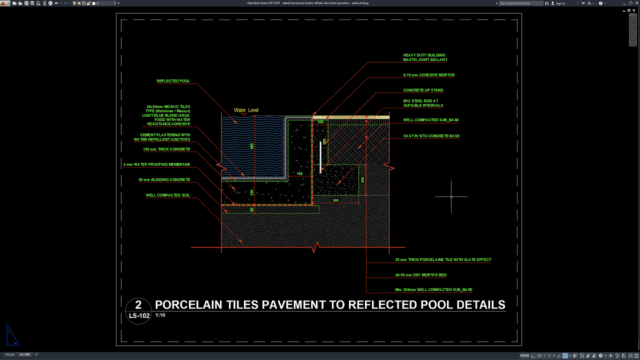Click the keyword search input field
This screenshot has width=640, height=360.
coord(521,3)
